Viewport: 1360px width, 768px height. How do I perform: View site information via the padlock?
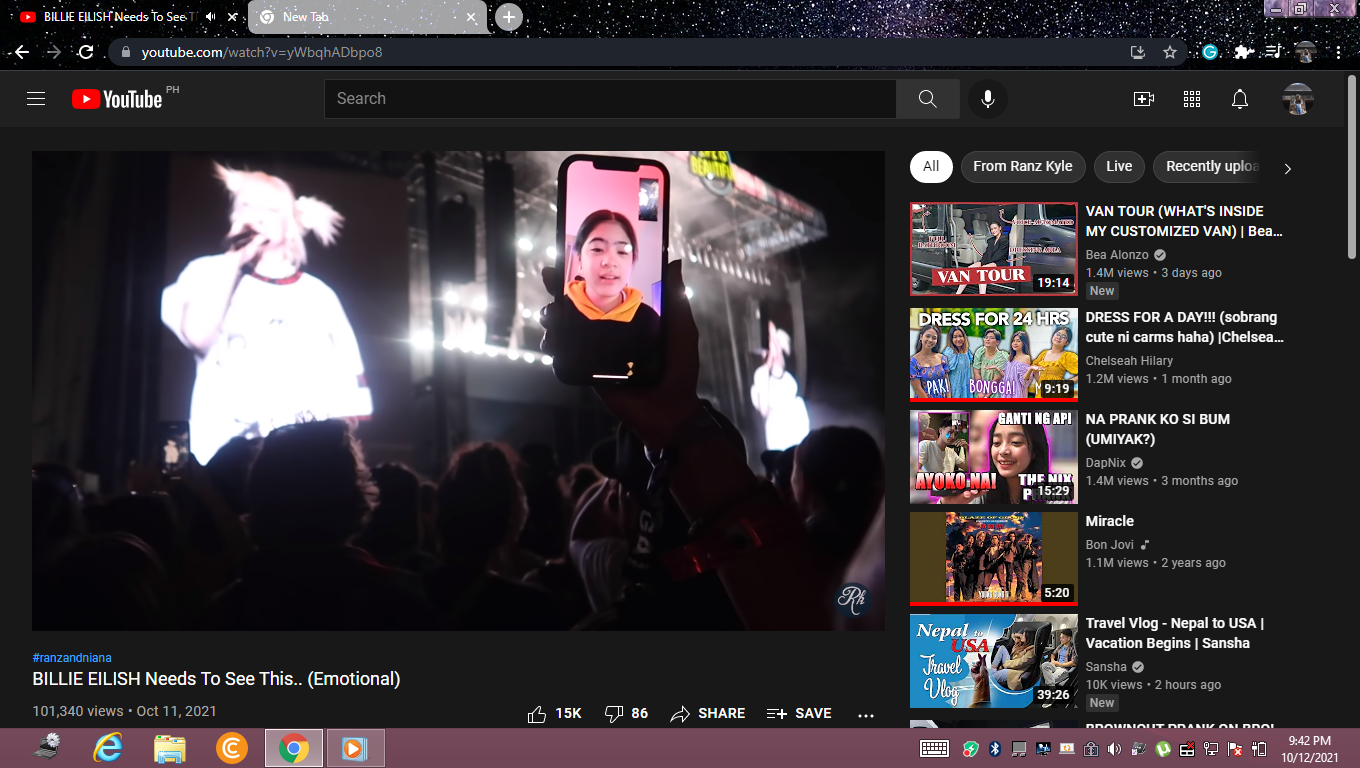(x=125, y=52)
